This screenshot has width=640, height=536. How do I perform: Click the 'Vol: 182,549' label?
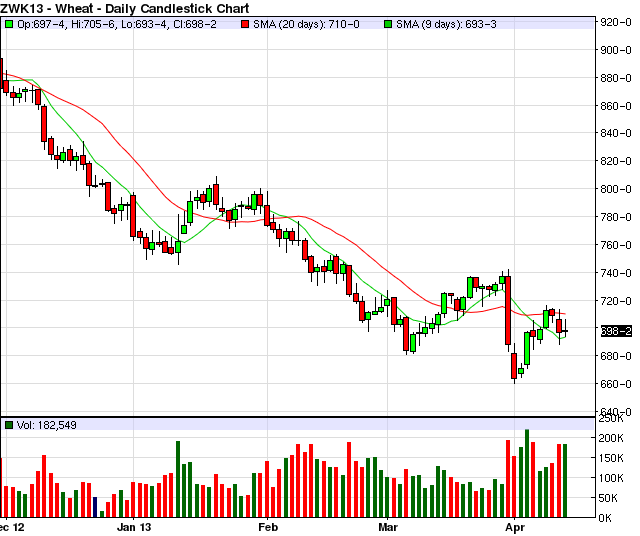click(x=47, y=425)
